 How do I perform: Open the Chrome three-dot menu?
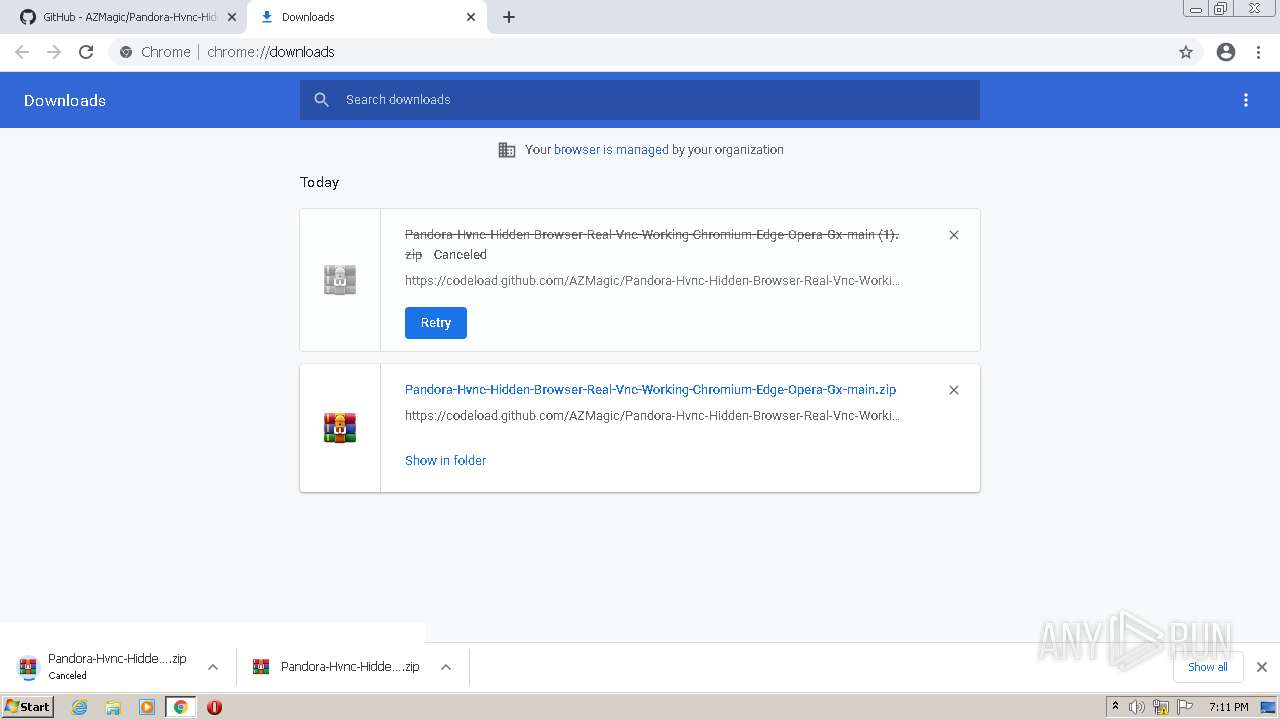tap(1258, 52)
